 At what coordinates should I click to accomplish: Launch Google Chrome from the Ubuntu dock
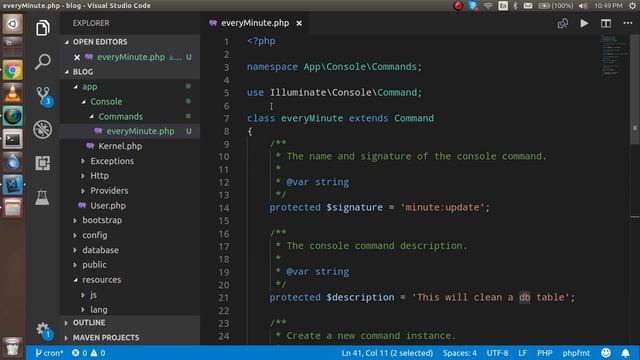[x=13, y=70]
